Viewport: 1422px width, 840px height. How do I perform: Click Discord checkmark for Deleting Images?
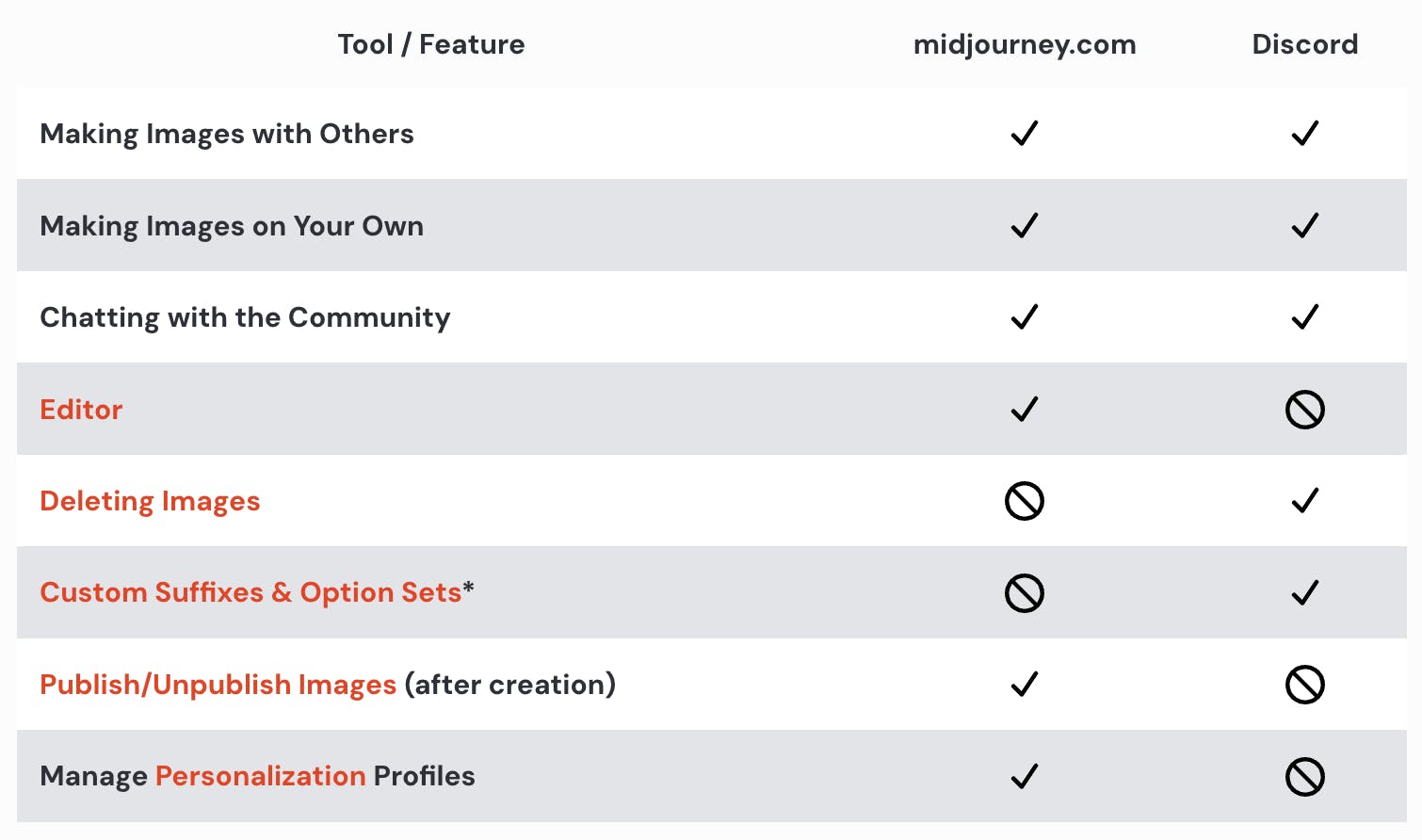coord(1304,501)
